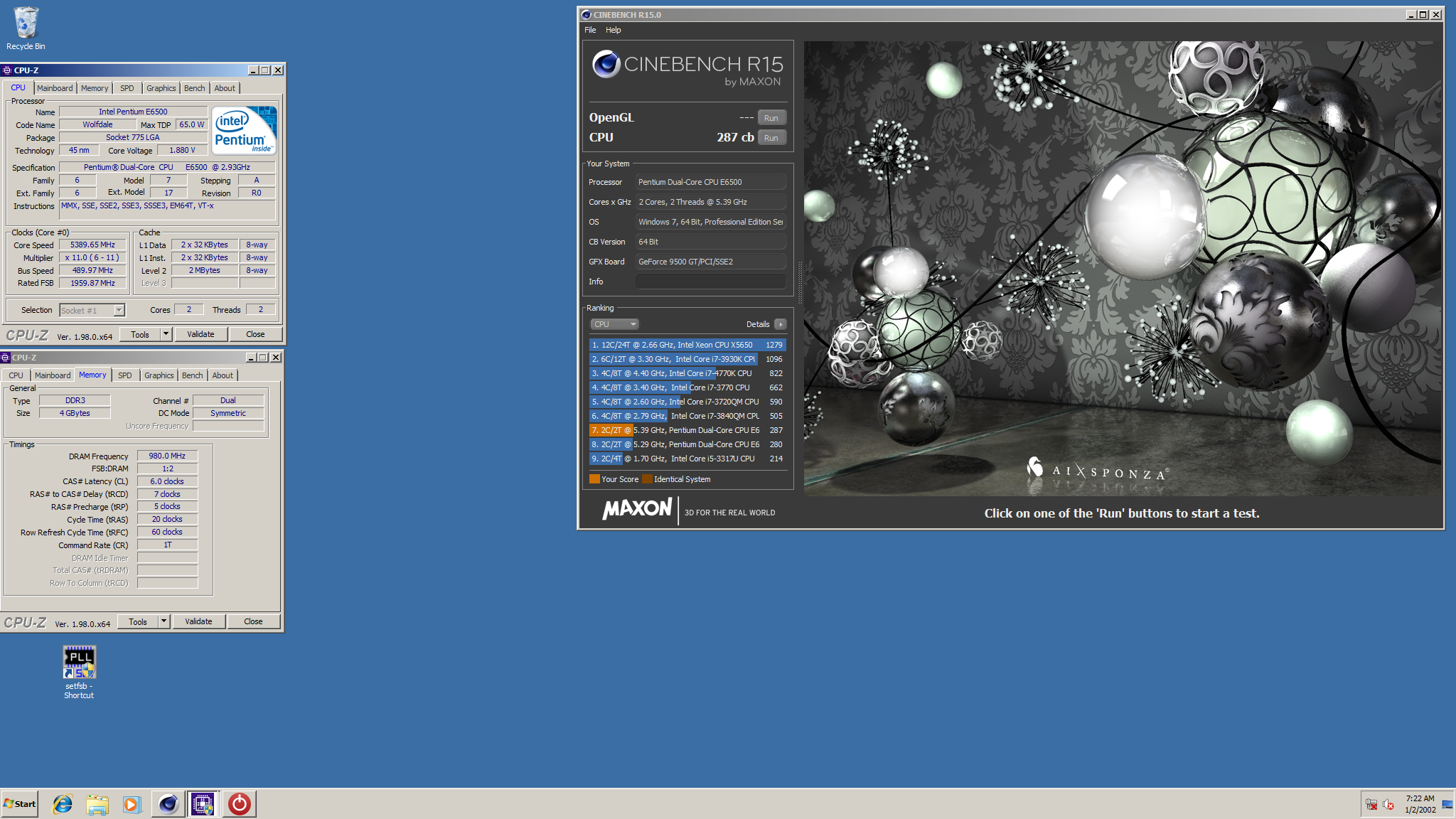Select ranking entry Core i7-3720QM
The image size is (1456, 819).
(x=687, y=402)
